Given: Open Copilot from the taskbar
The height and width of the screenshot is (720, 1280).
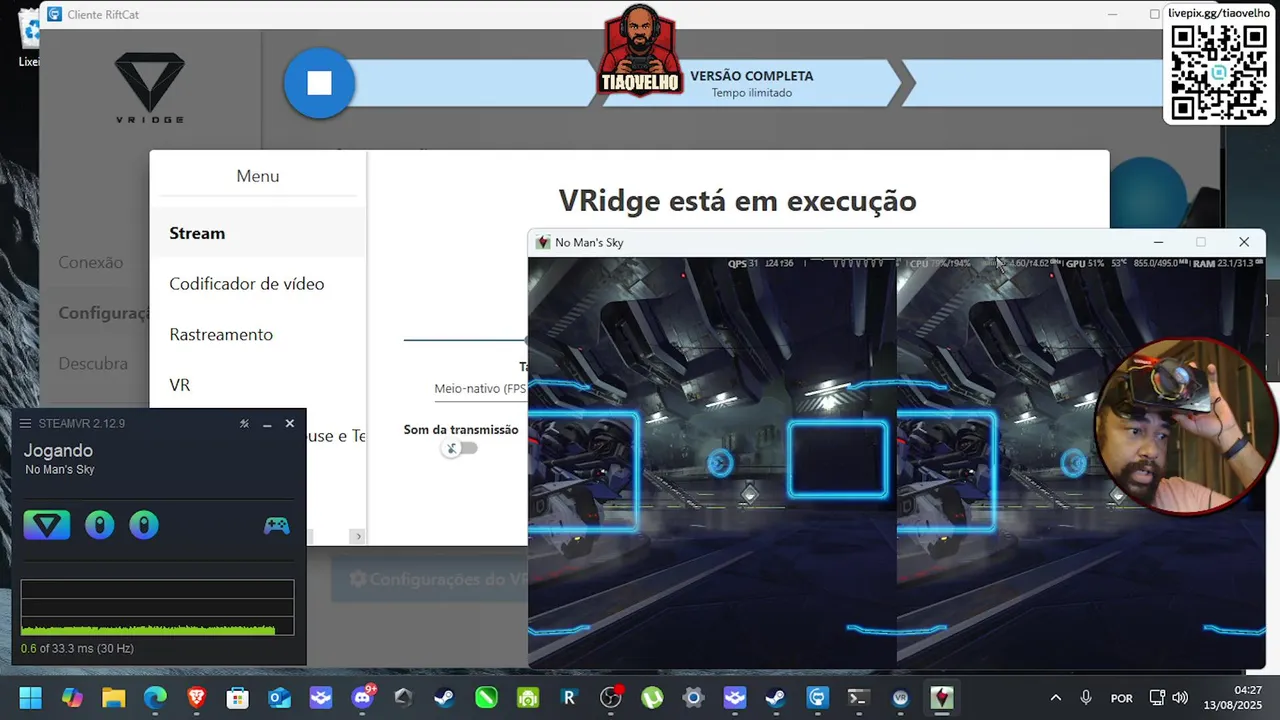Looking at the screenshot, I should [x=72, y=698].
